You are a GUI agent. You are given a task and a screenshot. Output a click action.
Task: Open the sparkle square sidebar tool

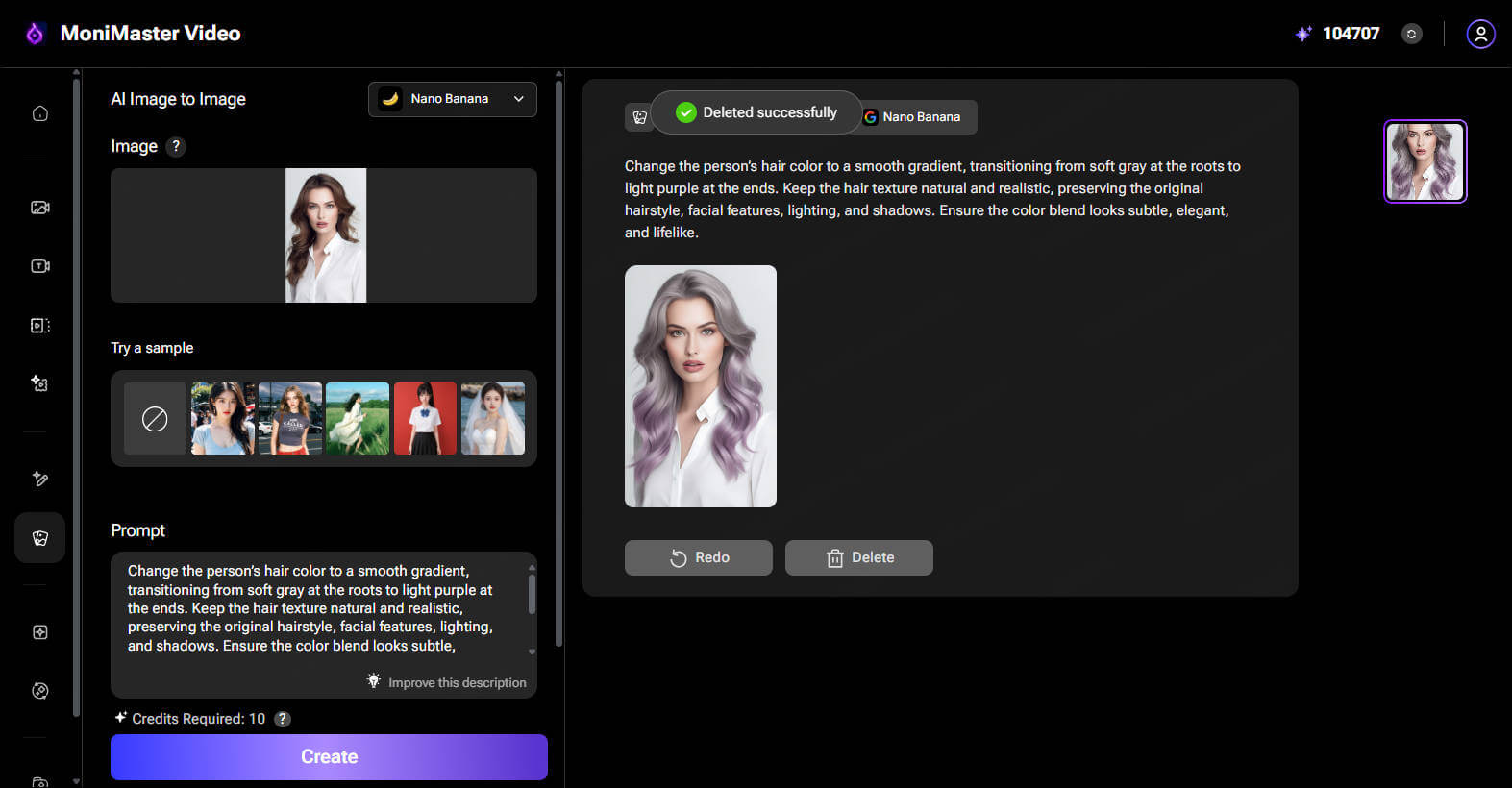[x=40, y=632]
